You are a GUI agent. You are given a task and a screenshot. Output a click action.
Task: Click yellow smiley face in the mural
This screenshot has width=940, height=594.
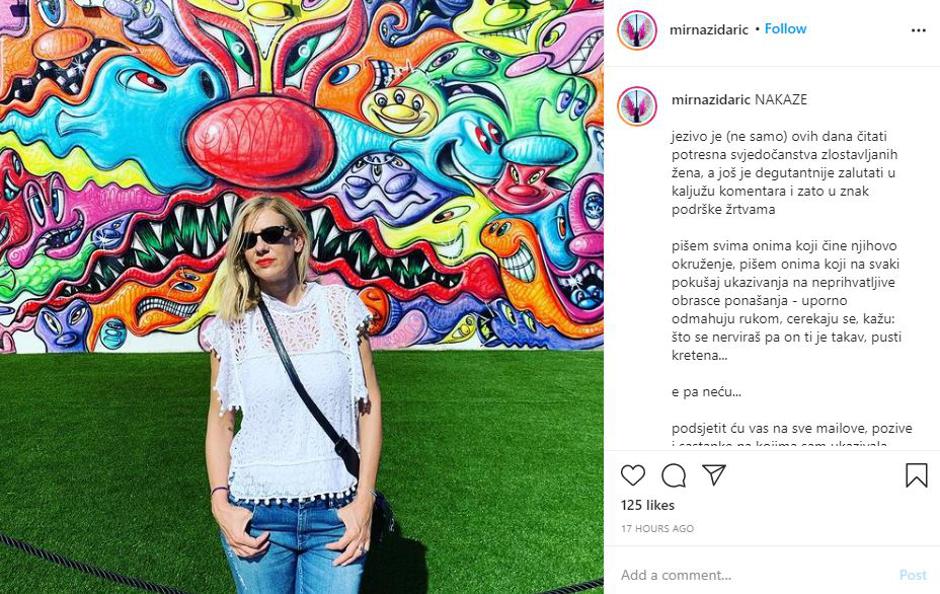[x=400, y=110]
